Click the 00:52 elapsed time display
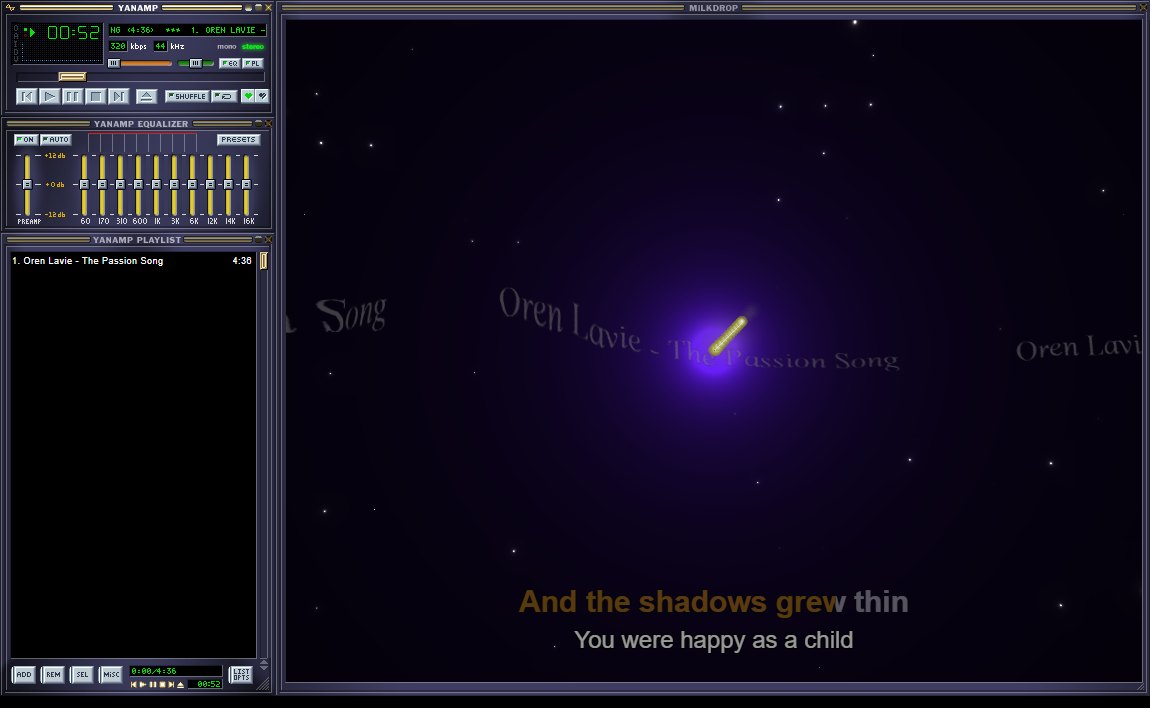 point(73,32)
